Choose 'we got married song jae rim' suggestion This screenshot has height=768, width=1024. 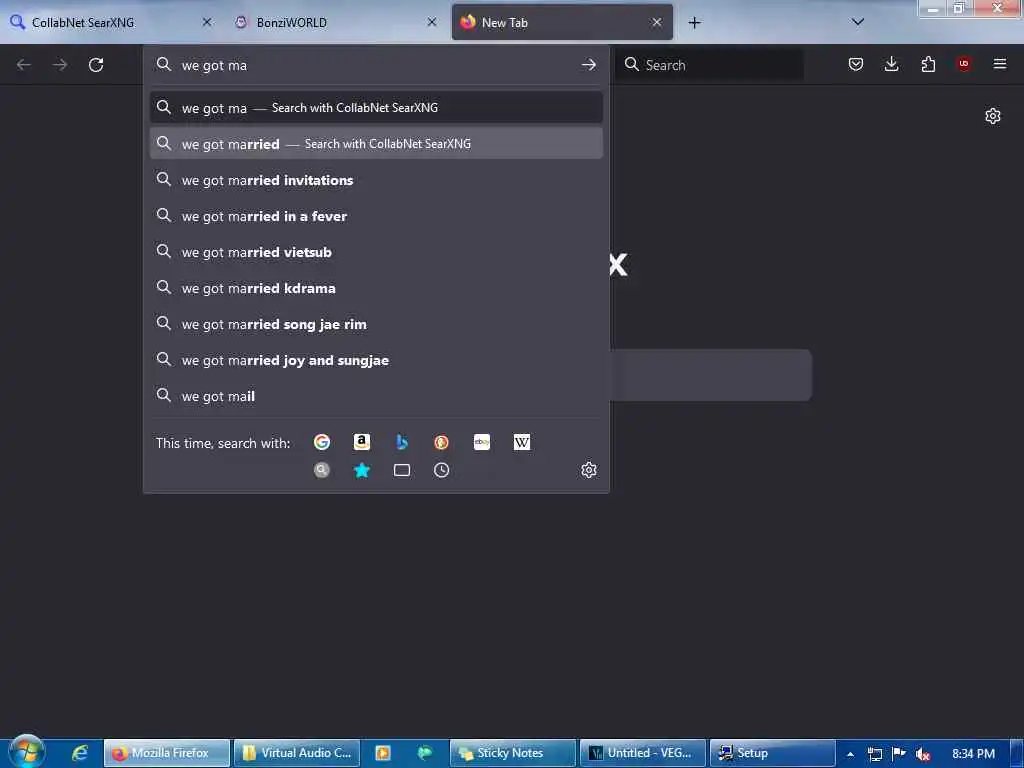[x=376, y=324]
